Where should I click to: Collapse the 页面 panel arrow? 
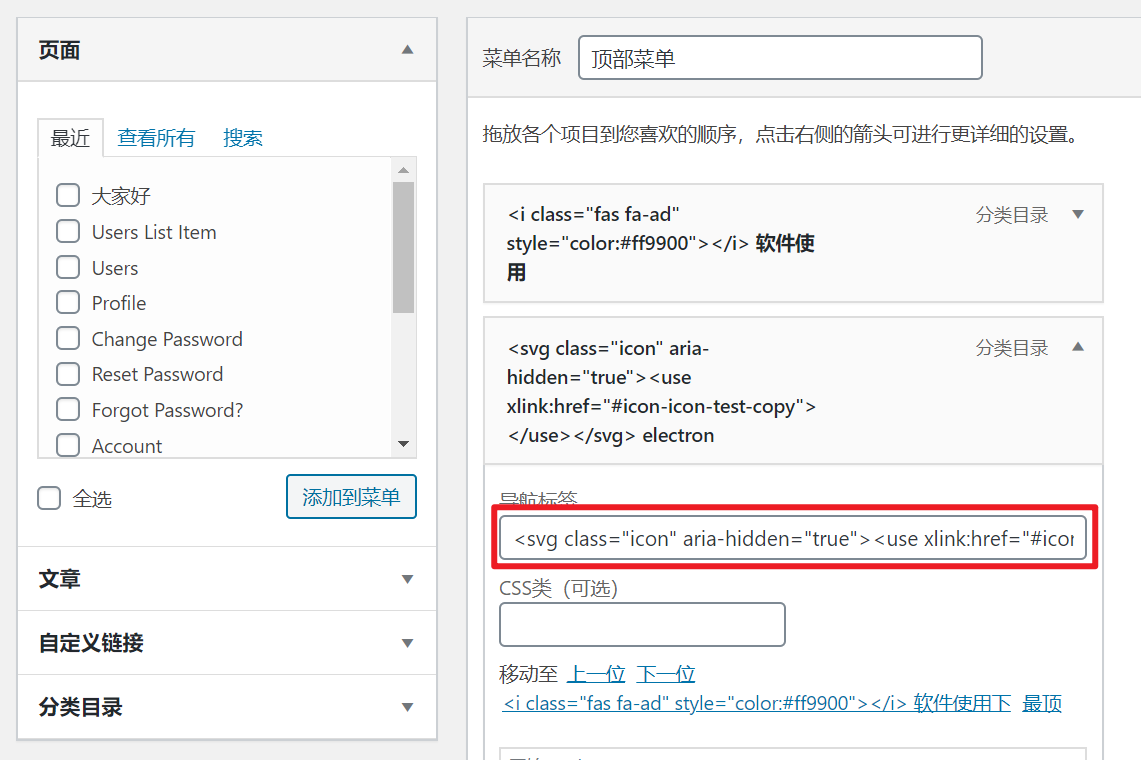coord(408,50)
